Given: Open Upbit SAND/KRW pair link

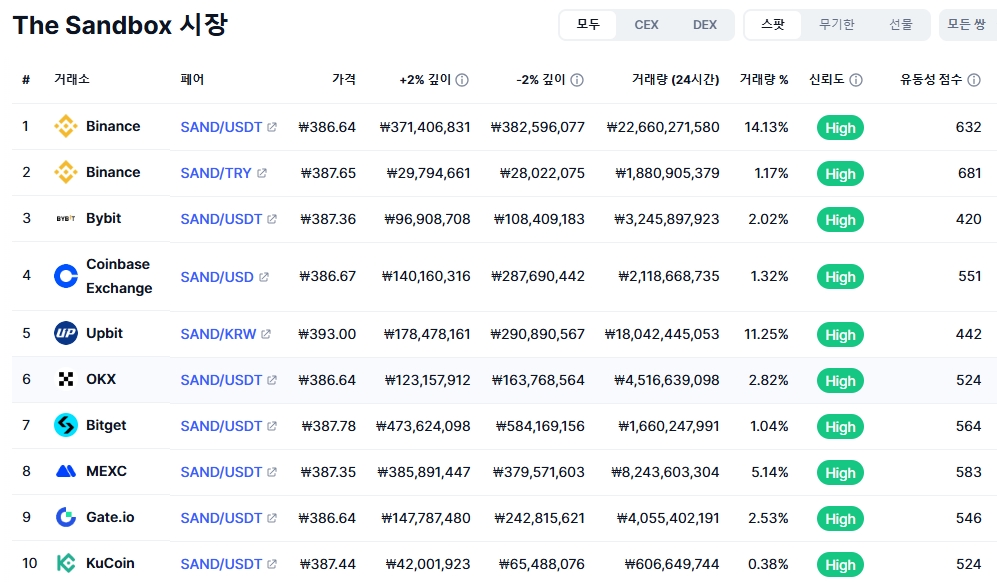Looking at the screenshot, I should coord(218,333).
